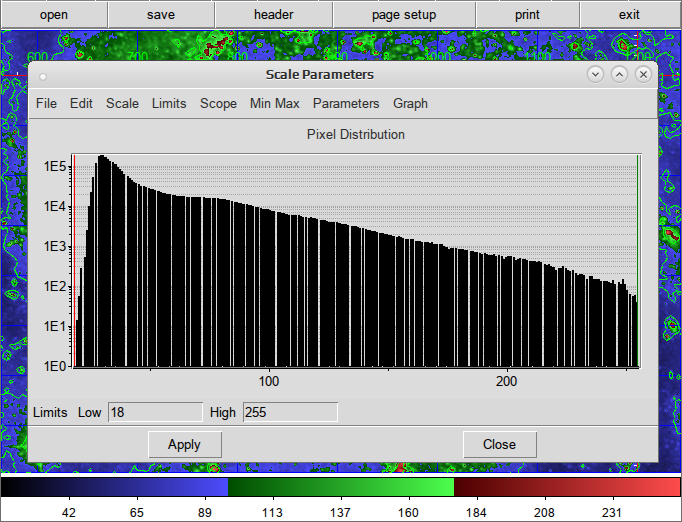Close the Scale Parameters dialog via Close button

coord(499,445)
